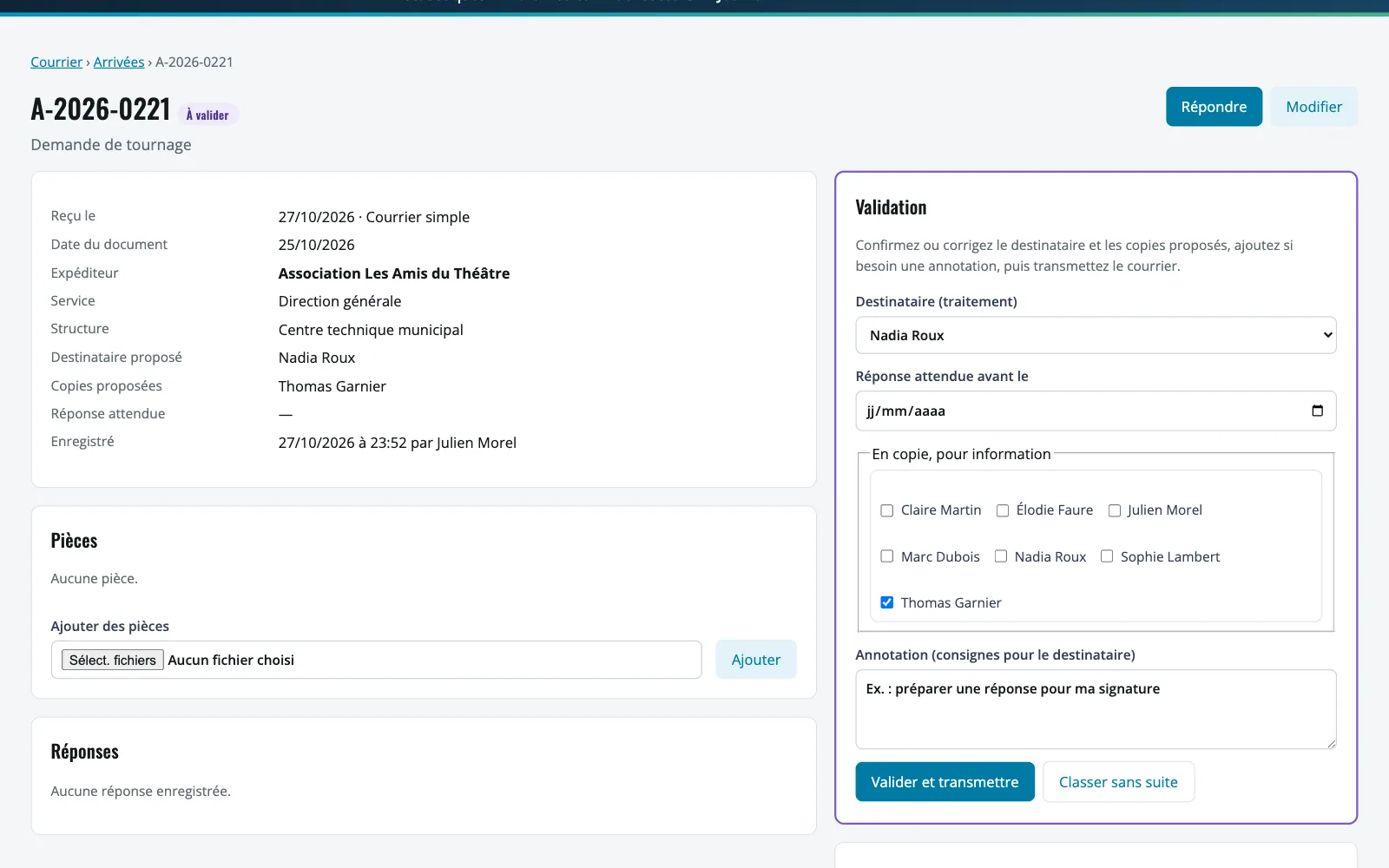The image size is (1389, 868).
Task: Select the Sophie Lambert checkbox
Action: [1107, 556]
